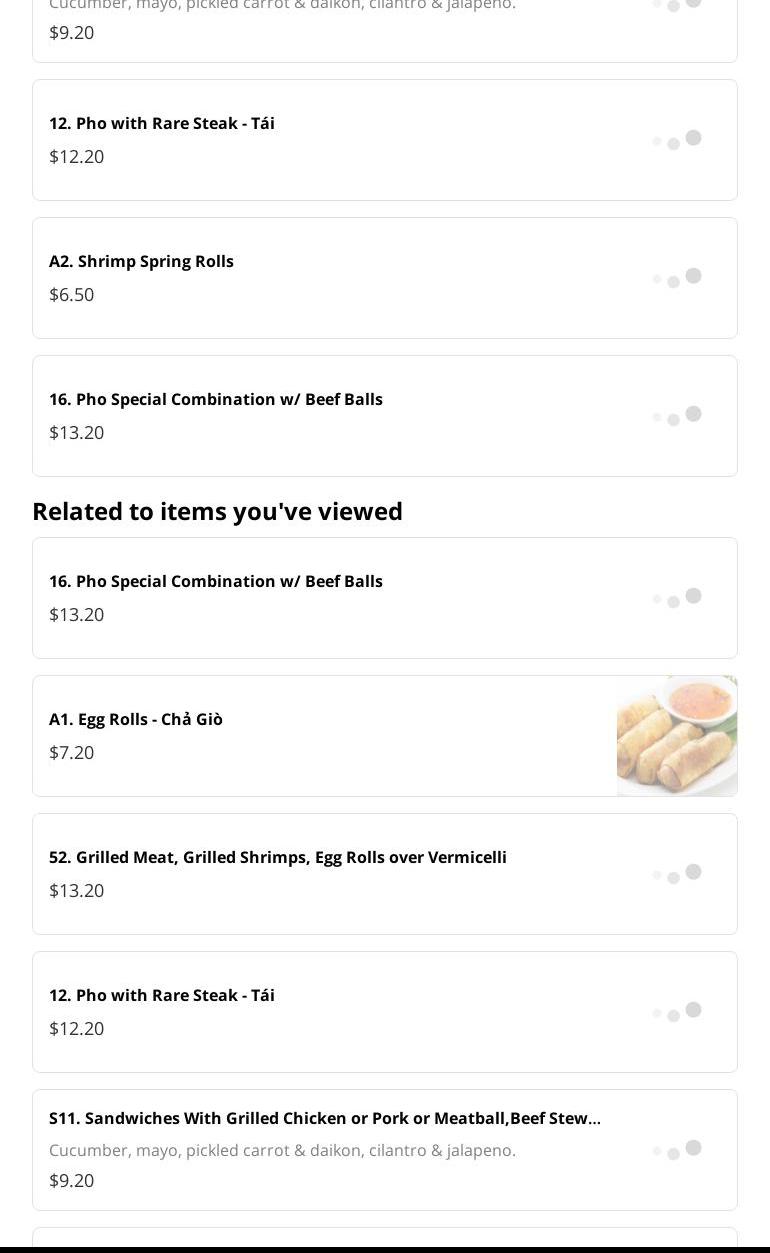The width and height of the screenshot is (770, 1253).
Task: Click the Related to items you've viewed heading
Action: (217, 511)
